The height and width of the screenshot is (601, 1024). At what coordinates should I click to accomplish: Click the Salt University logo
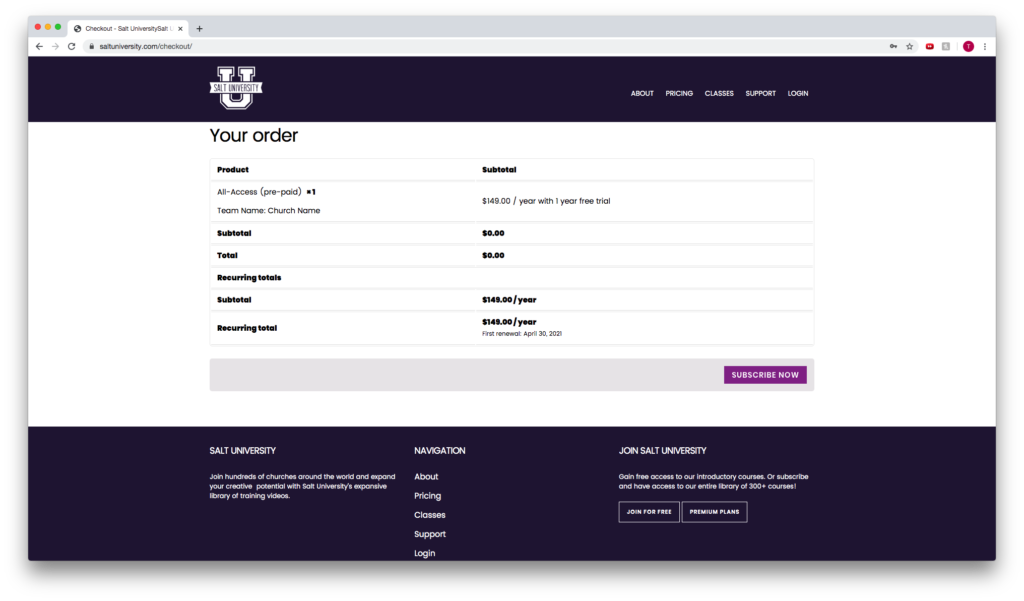tap(236, 88)
